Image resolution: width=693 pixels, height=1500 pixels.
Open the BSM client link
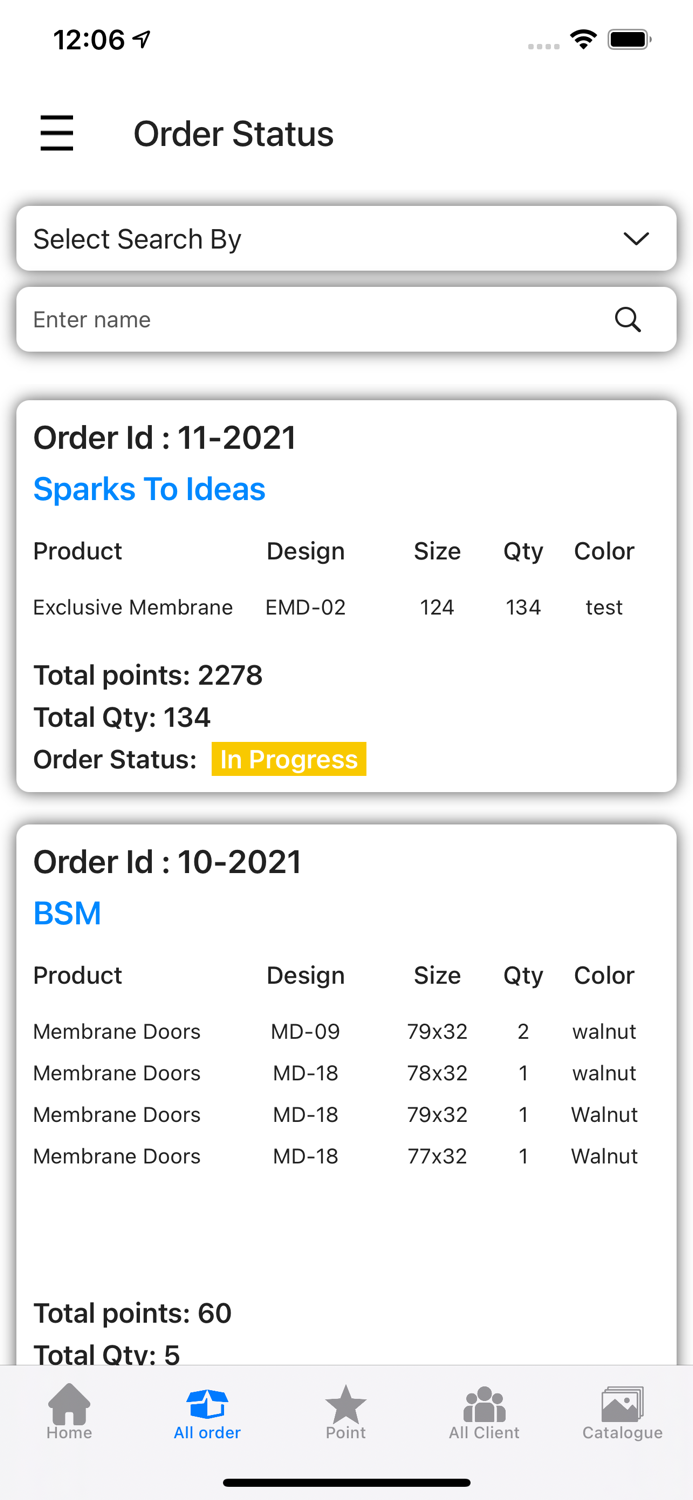67,913
